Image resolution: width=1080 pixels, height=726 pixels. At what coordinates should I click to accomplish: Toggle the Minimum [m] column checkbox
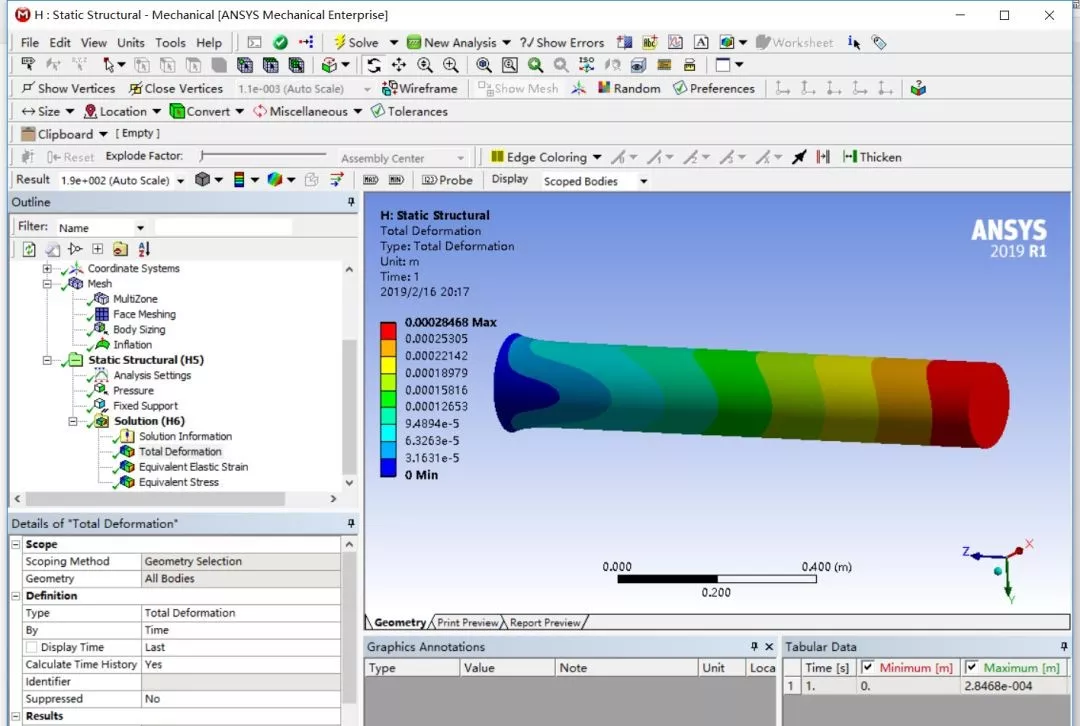click(868, 667)
